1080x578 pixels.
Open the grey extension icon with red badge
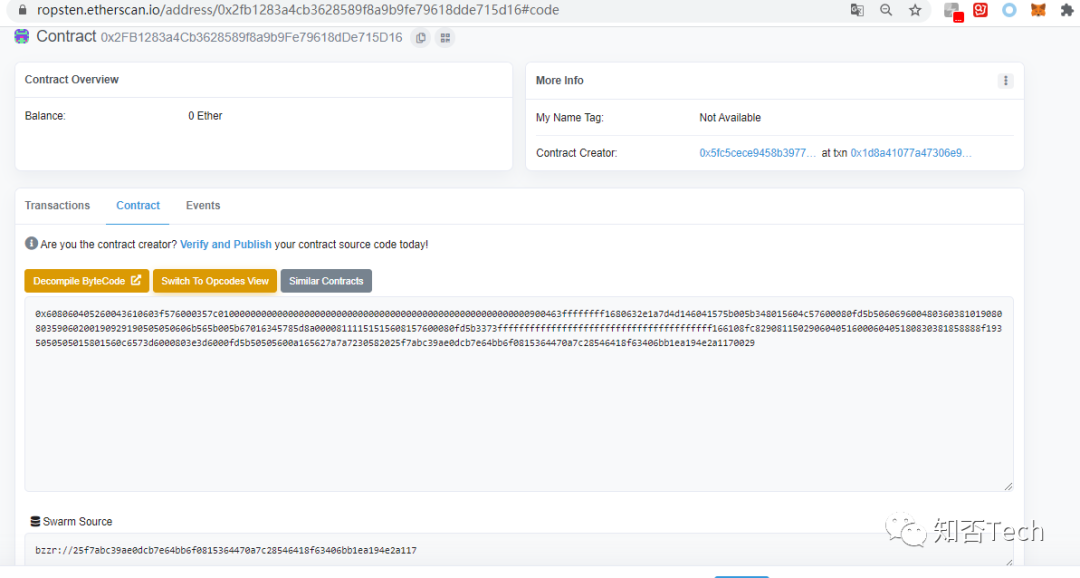click(953, 11)
